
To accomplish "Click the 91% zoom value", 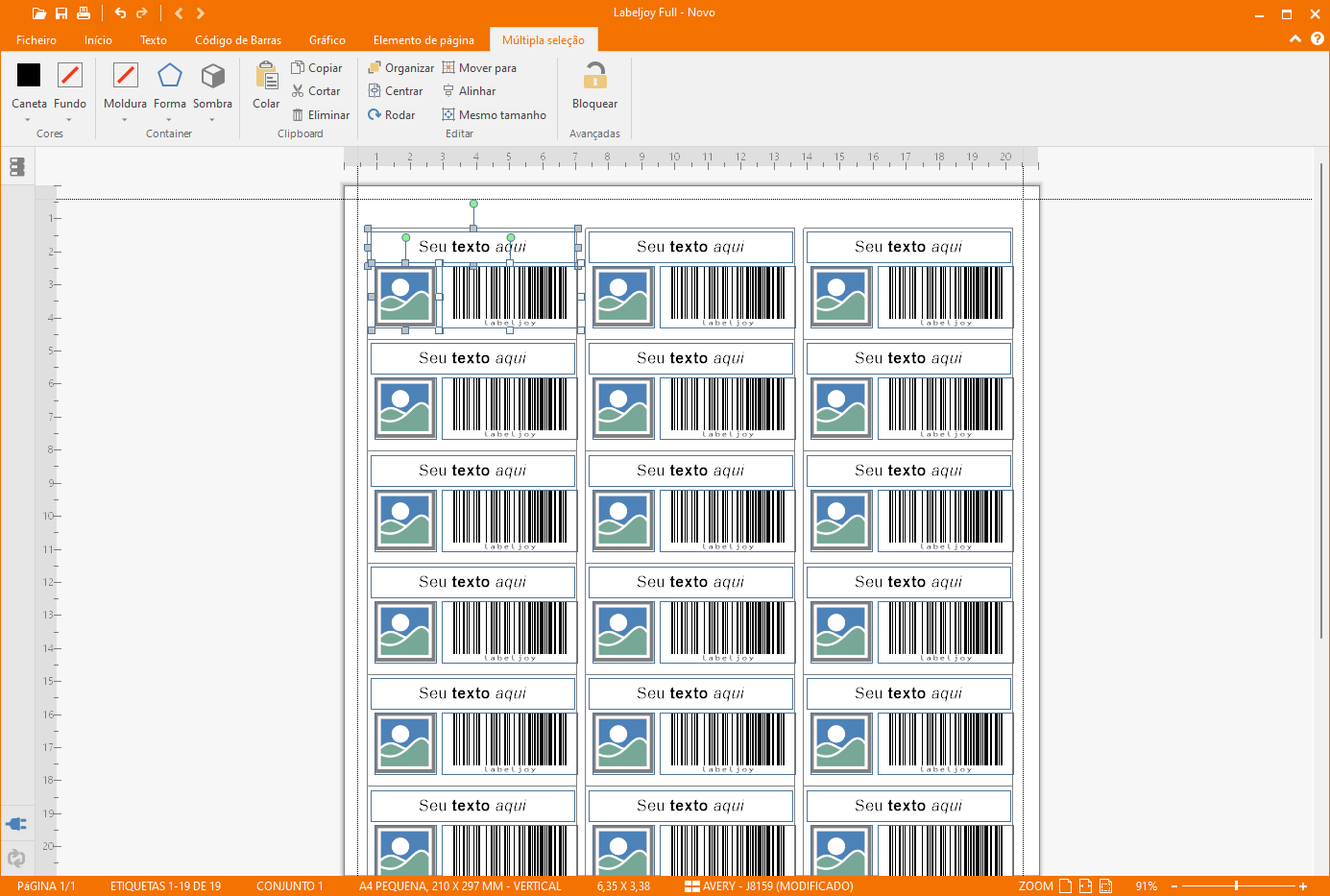I will tap(1146, 886).
